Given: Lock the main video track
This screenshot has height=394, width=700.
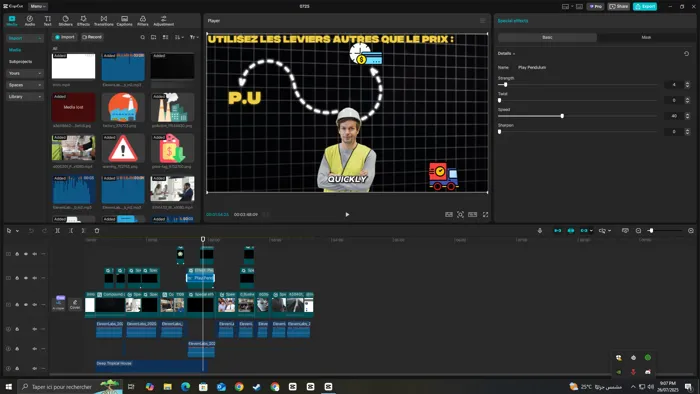Looking at the screenshot, I should [17, 305].
